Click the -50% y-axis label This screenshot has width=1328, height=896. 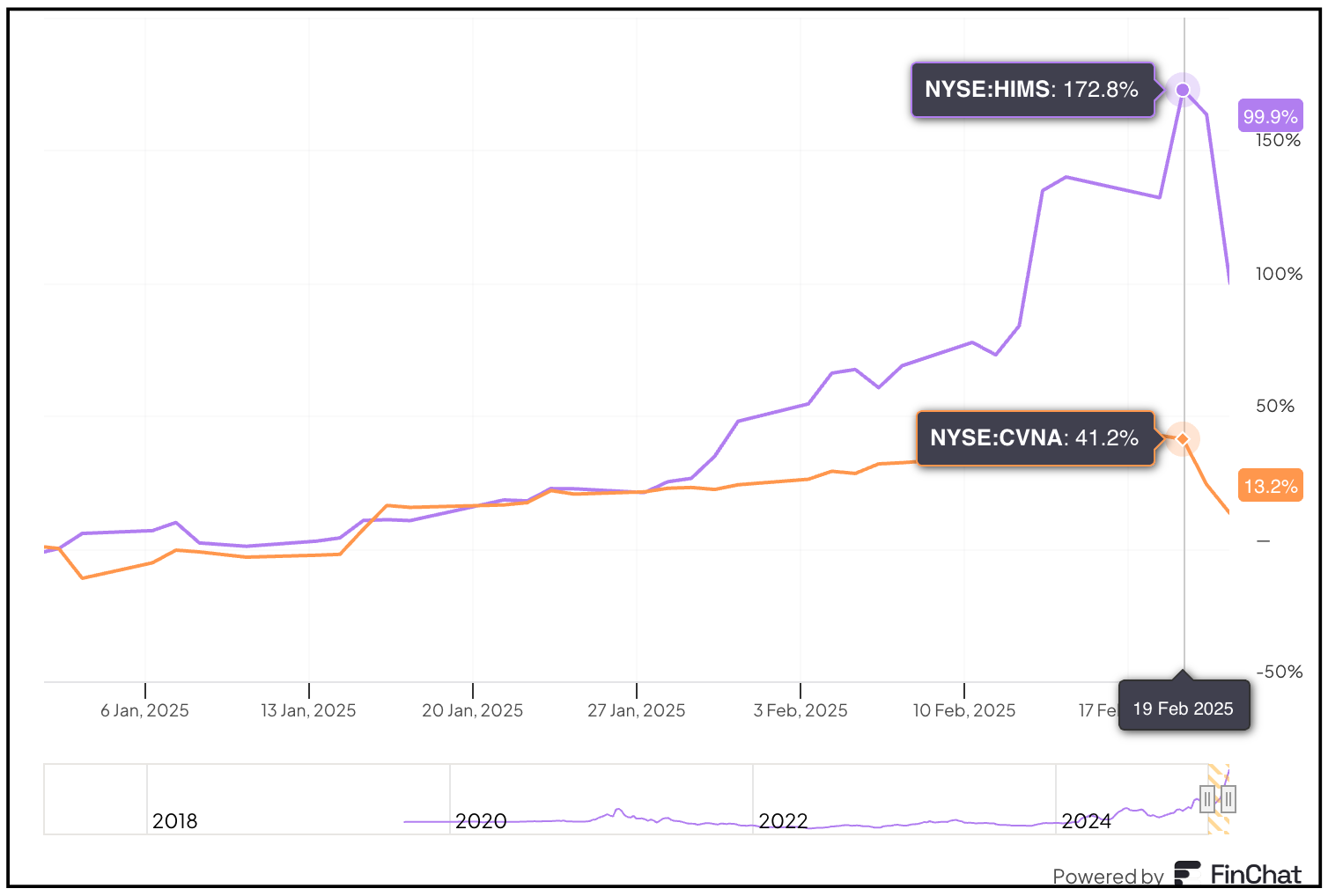(1279, 672)
